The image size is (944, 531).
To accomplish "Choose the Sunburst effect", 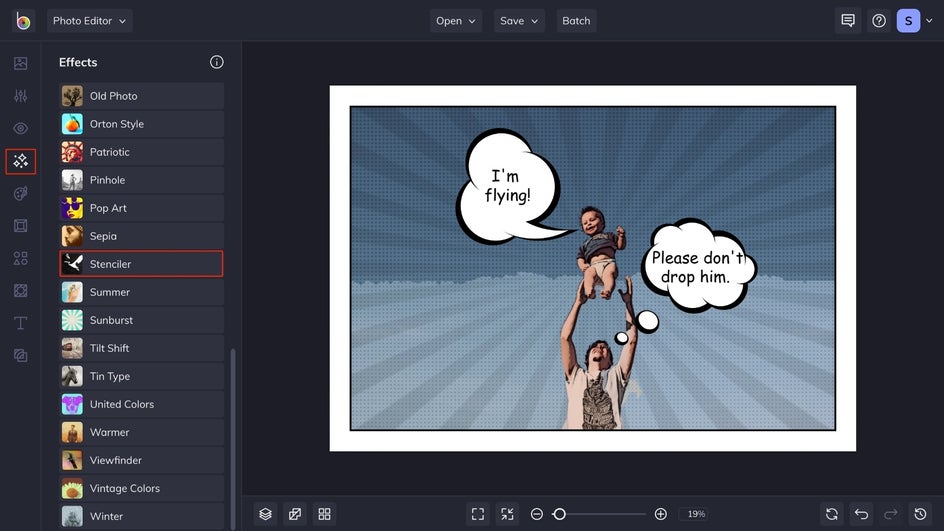I will coord(141,320).
